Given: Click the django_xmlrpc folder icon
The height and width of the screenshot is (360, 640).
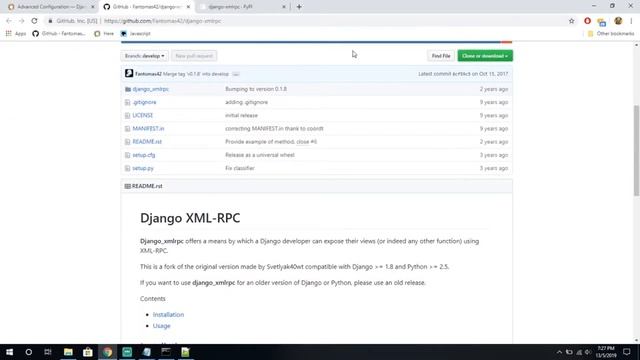Looking at the screenshot, I should coord(128,89).
